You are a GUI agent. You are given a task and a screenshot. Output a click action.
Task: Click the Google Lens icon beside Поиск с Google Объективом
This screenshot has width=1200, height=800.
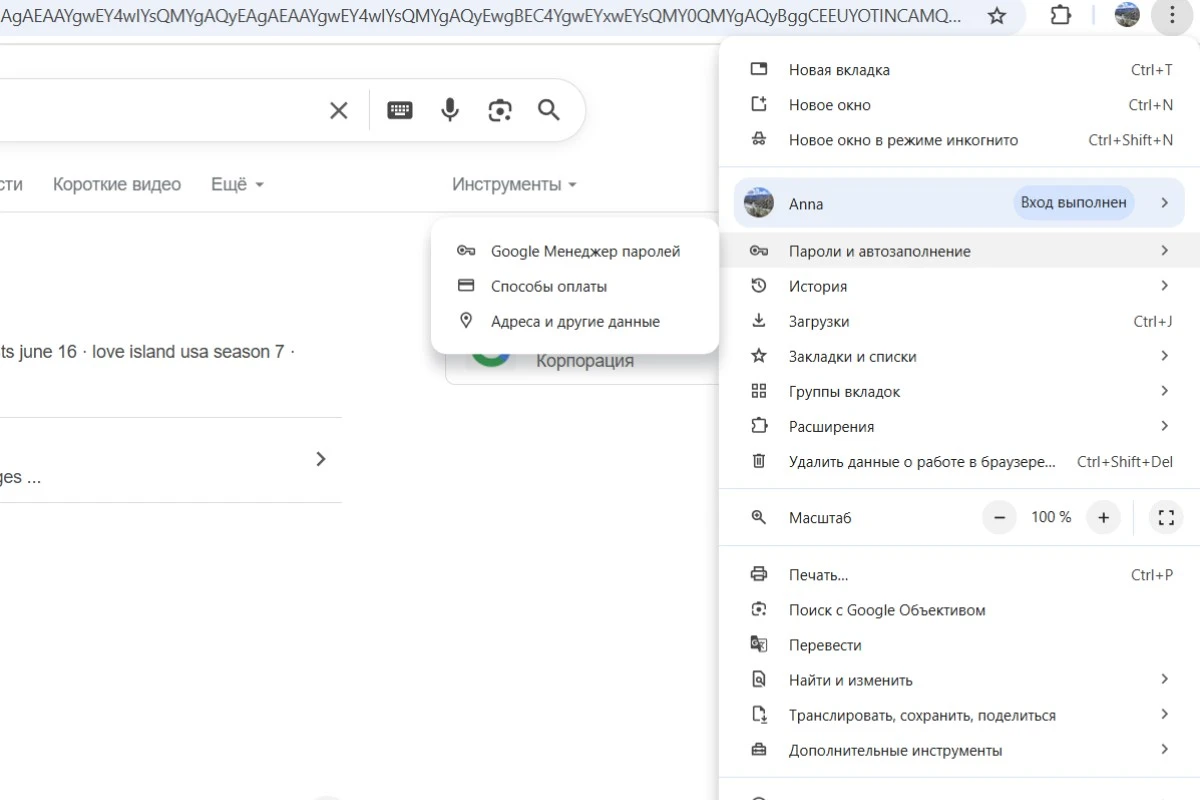point(759,609)
